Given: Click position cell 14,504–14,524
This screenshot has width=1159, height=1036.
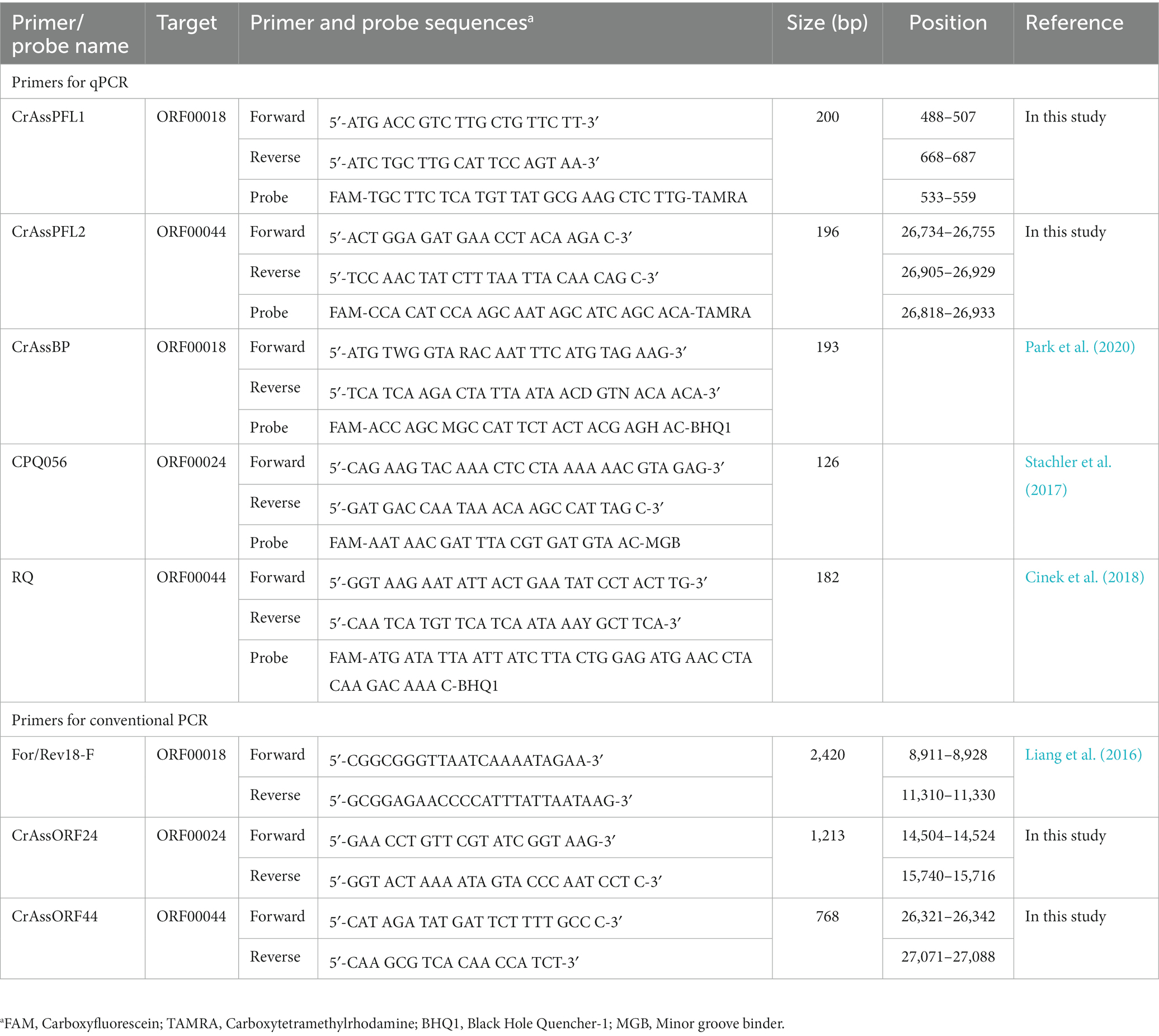Looking at the screenshot, I should [948, 836].
